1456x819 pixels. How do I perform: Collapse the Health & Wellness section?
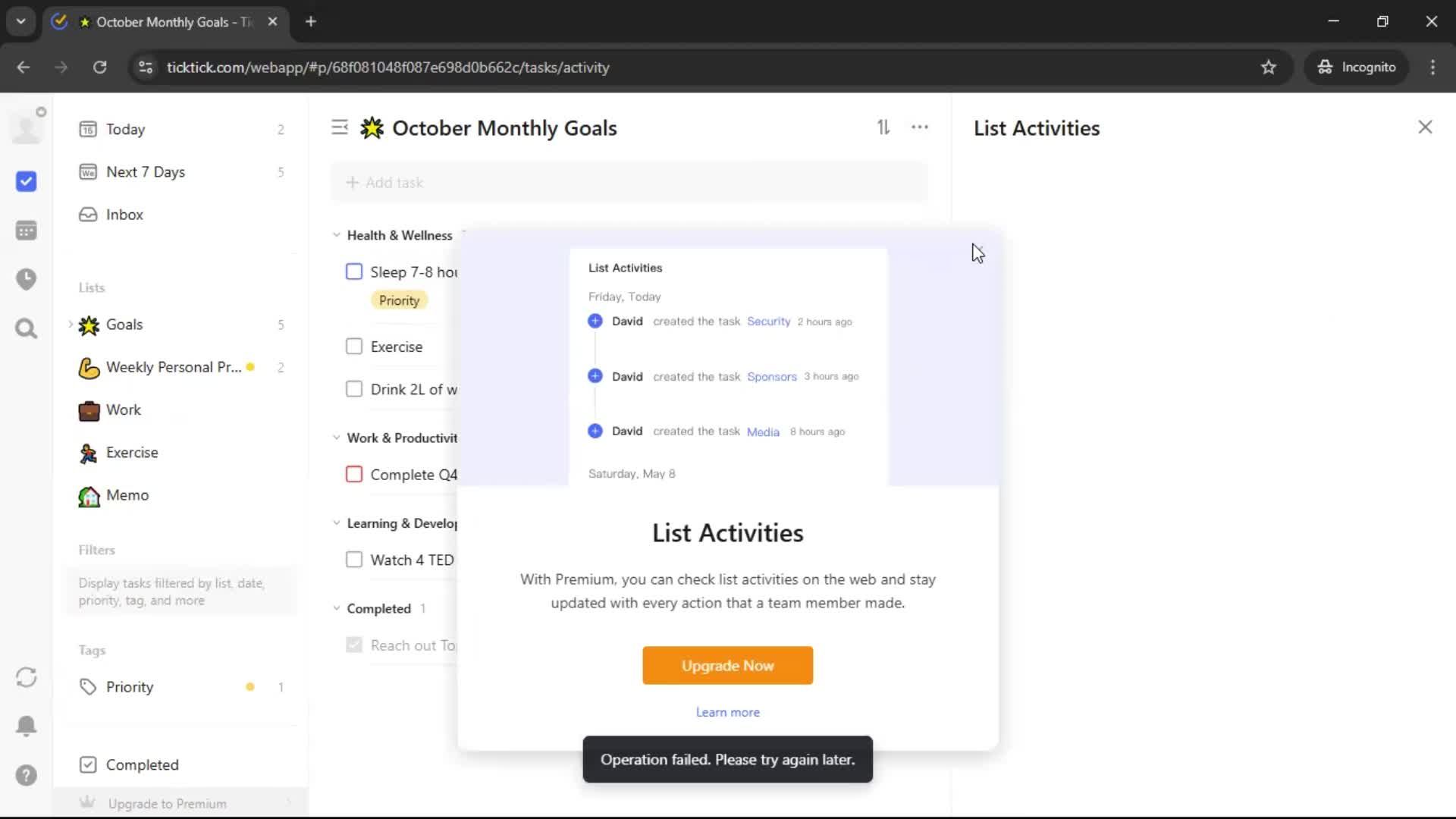(x=337, y=235)
